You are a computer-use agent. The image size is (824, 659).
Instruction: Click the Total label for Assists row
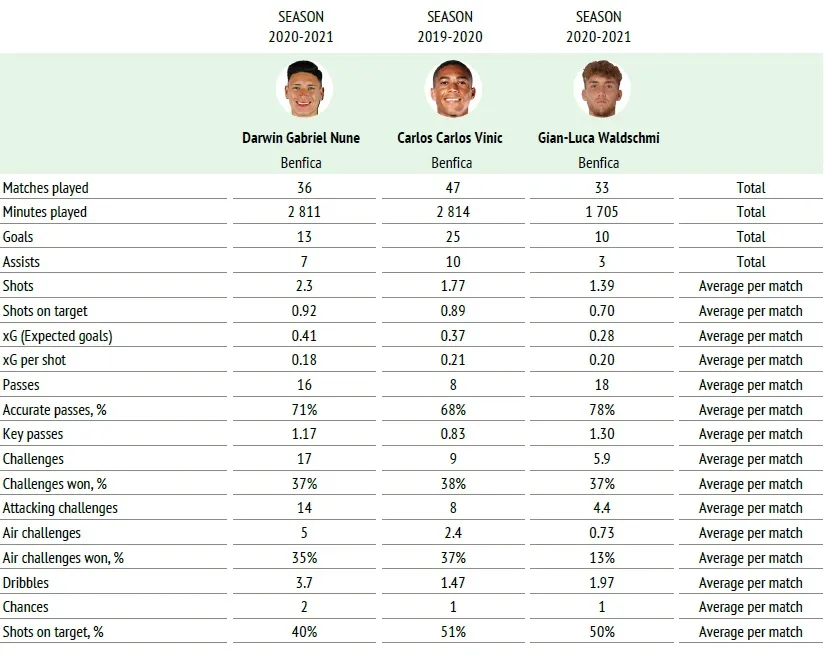750,262
